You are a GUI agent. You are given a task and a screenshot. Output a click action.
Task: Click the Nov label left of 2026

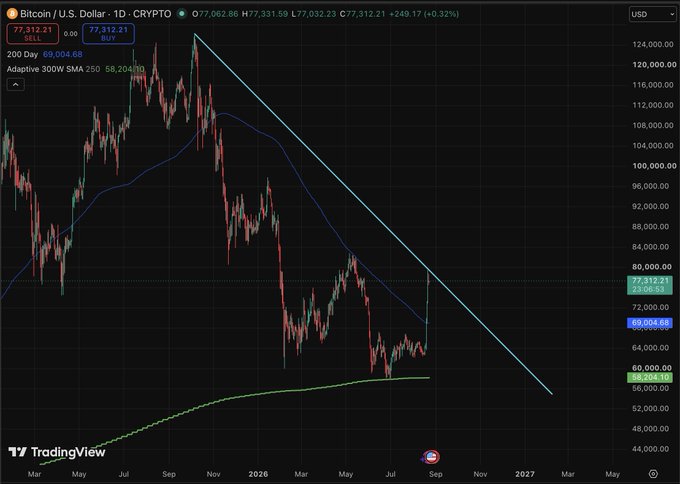coord(214,474)
